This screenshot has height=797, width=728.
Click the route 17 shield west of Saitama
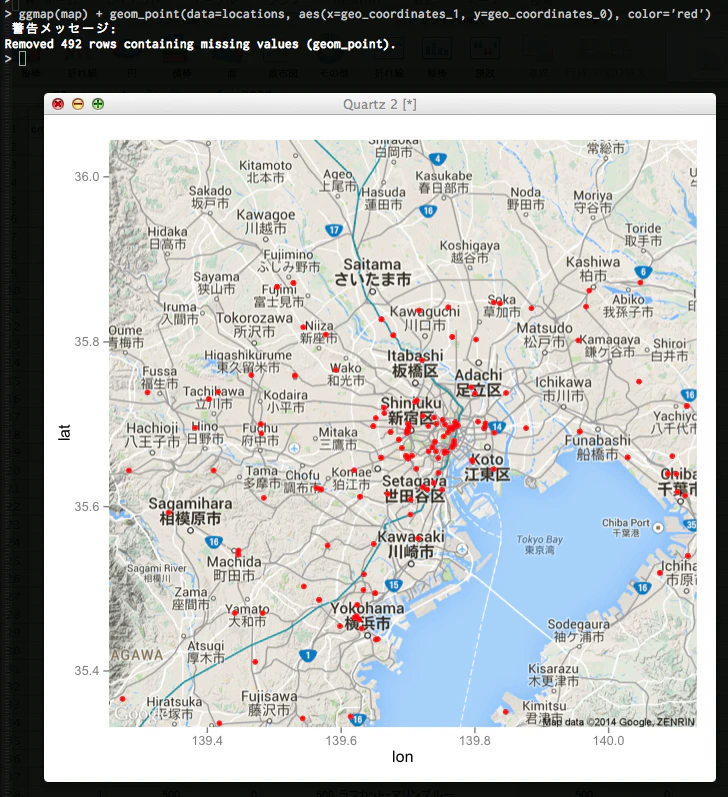[333, 230]
